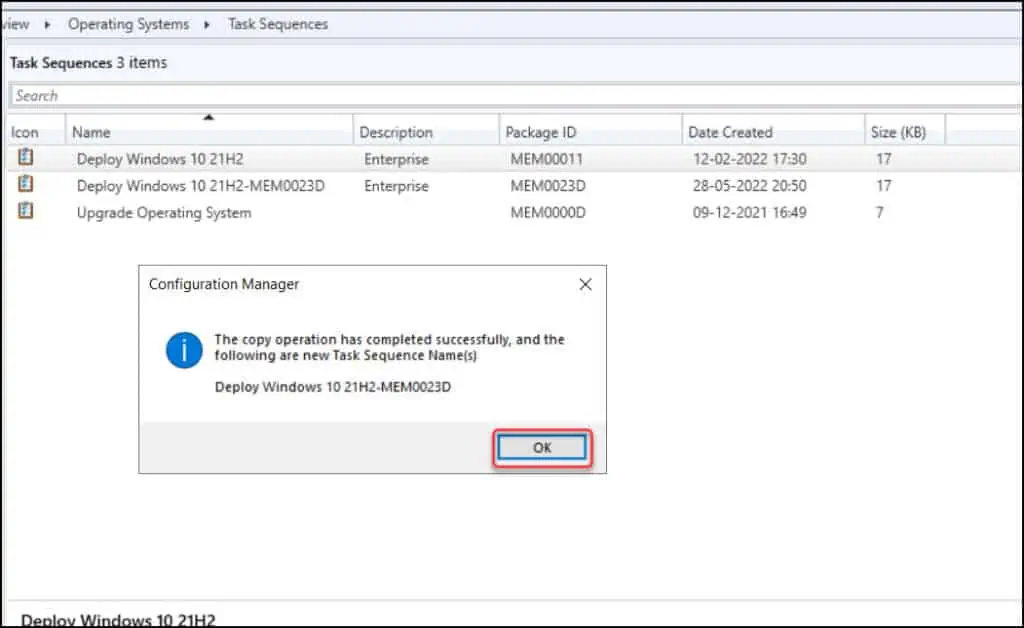Click date cell 12-02-2022 17:30

click(x=750, y=159)
